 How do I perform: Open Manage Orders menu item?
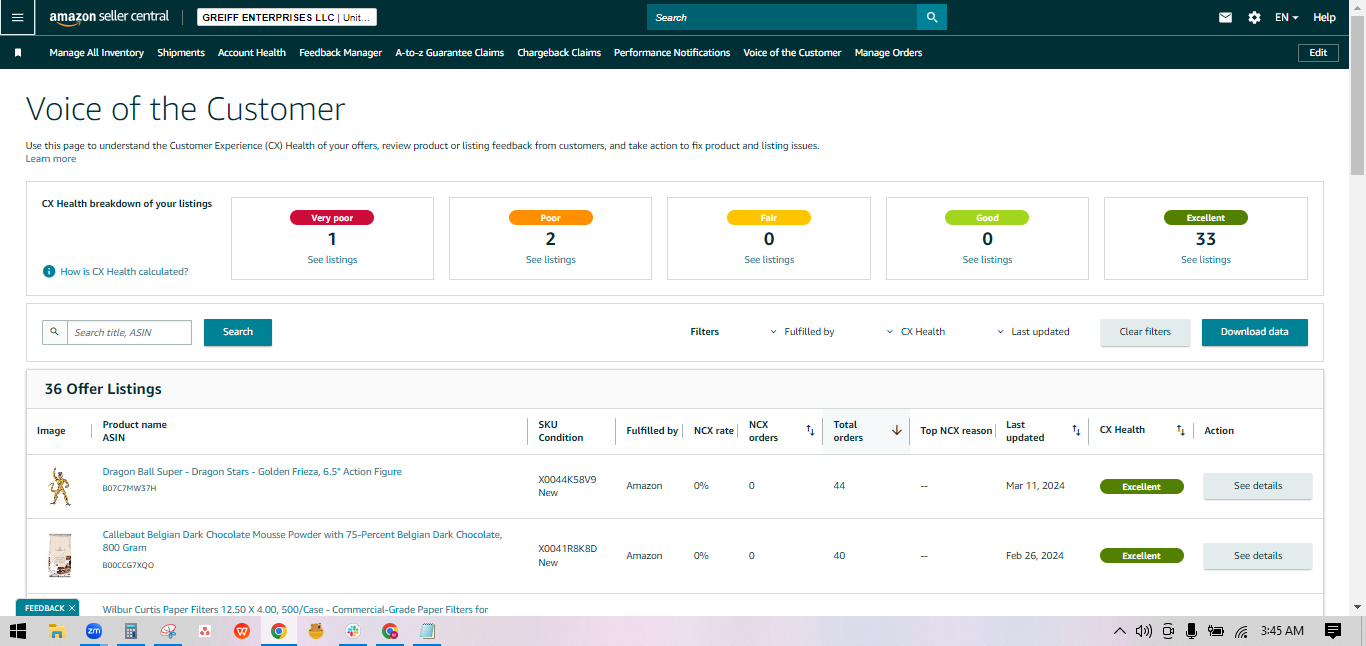(888, 53)
